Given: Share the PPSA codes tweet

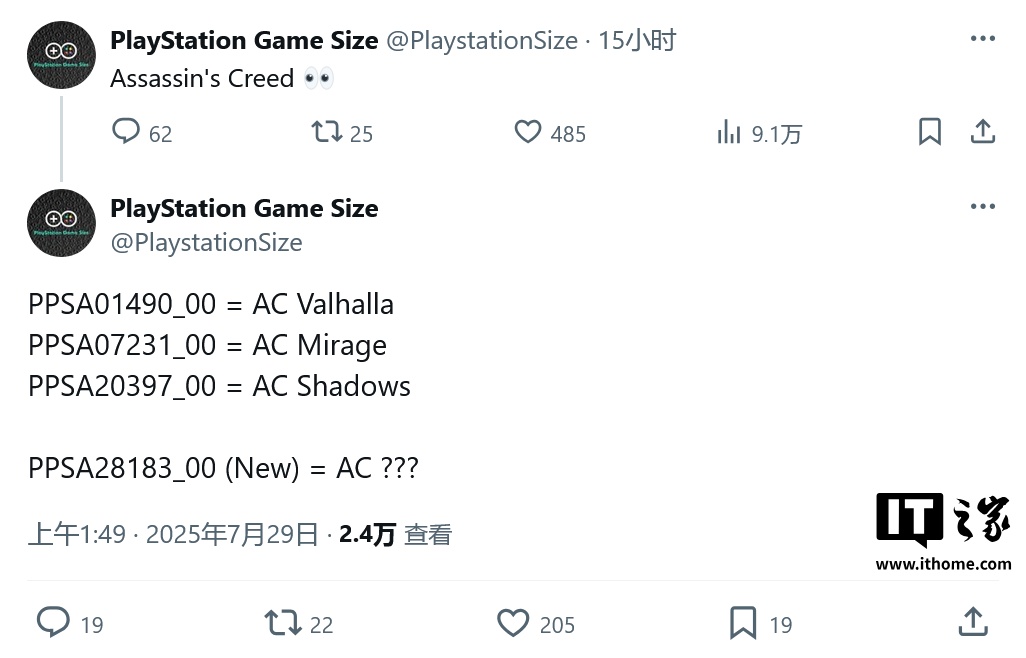Looking at the screenshot, I should 973,623.
